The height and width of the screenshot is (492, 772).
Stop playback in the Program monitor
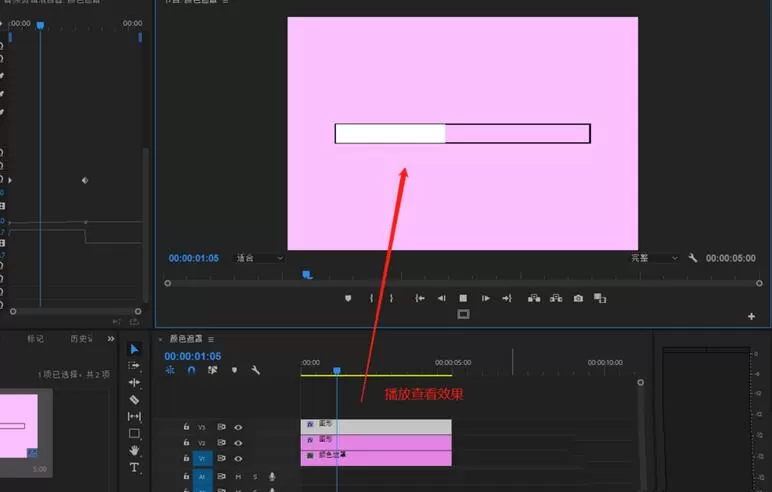463,298
